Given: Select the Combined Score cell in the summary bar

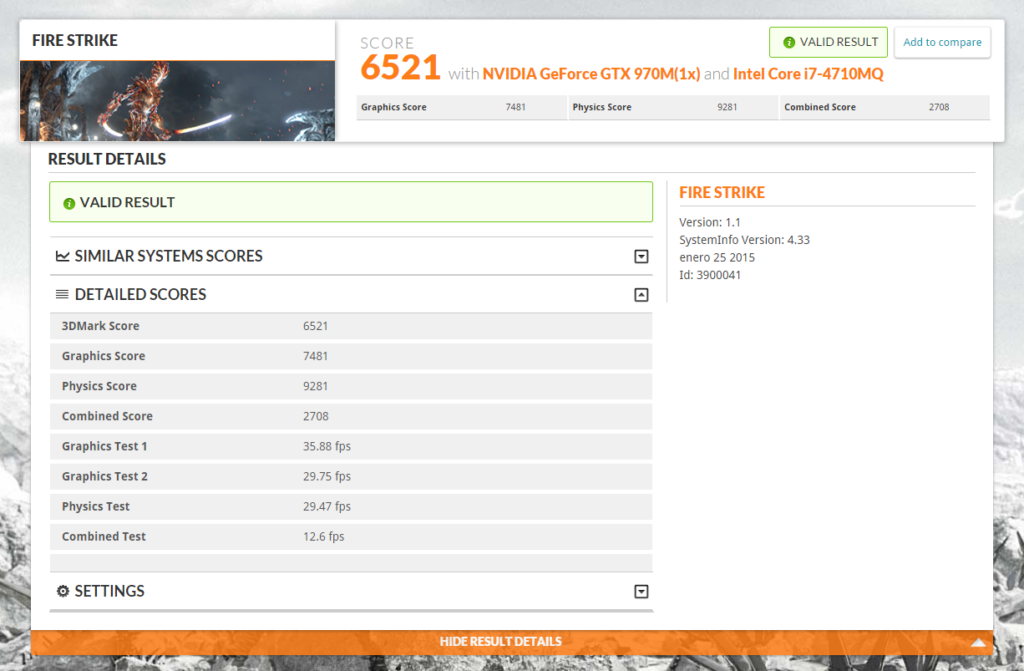Looking at the screenshot, I should [883, 107].
